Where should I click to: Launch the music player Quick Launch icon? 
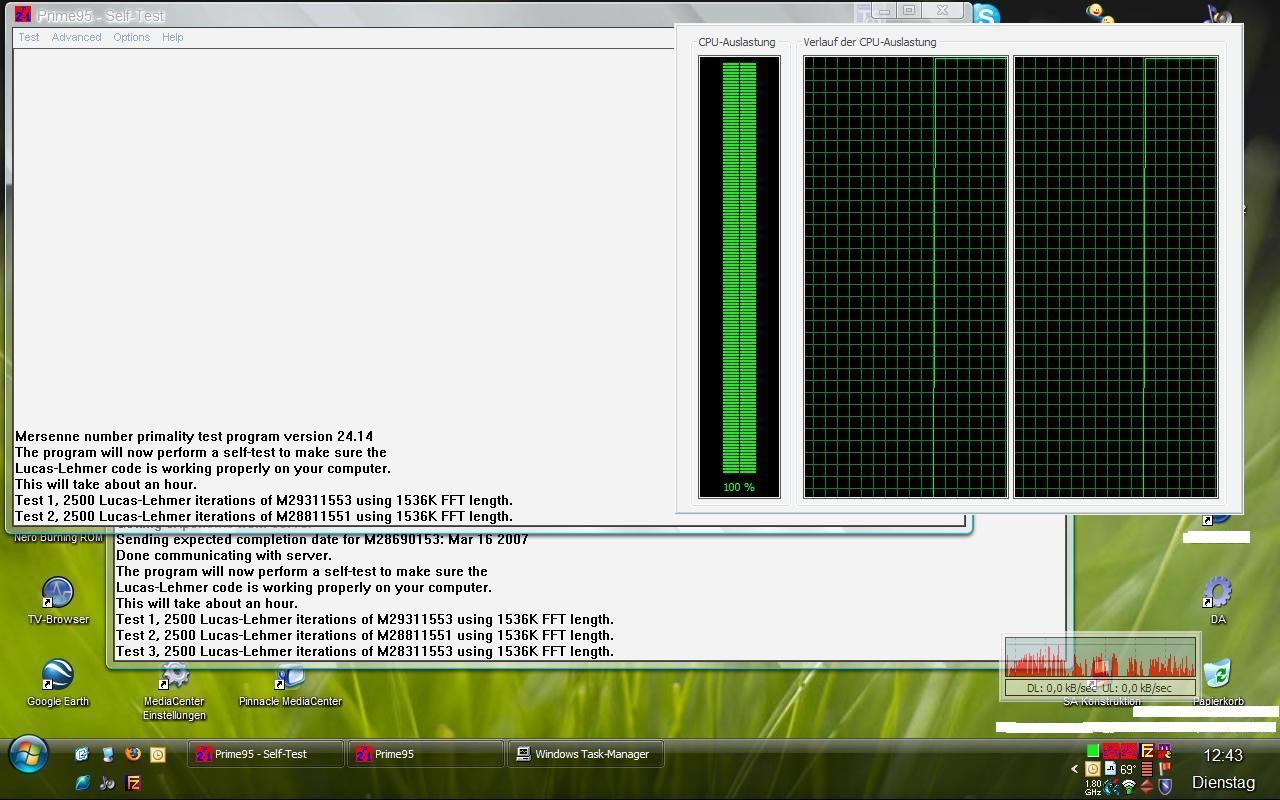pyautogui.click(x=107, y=783)
